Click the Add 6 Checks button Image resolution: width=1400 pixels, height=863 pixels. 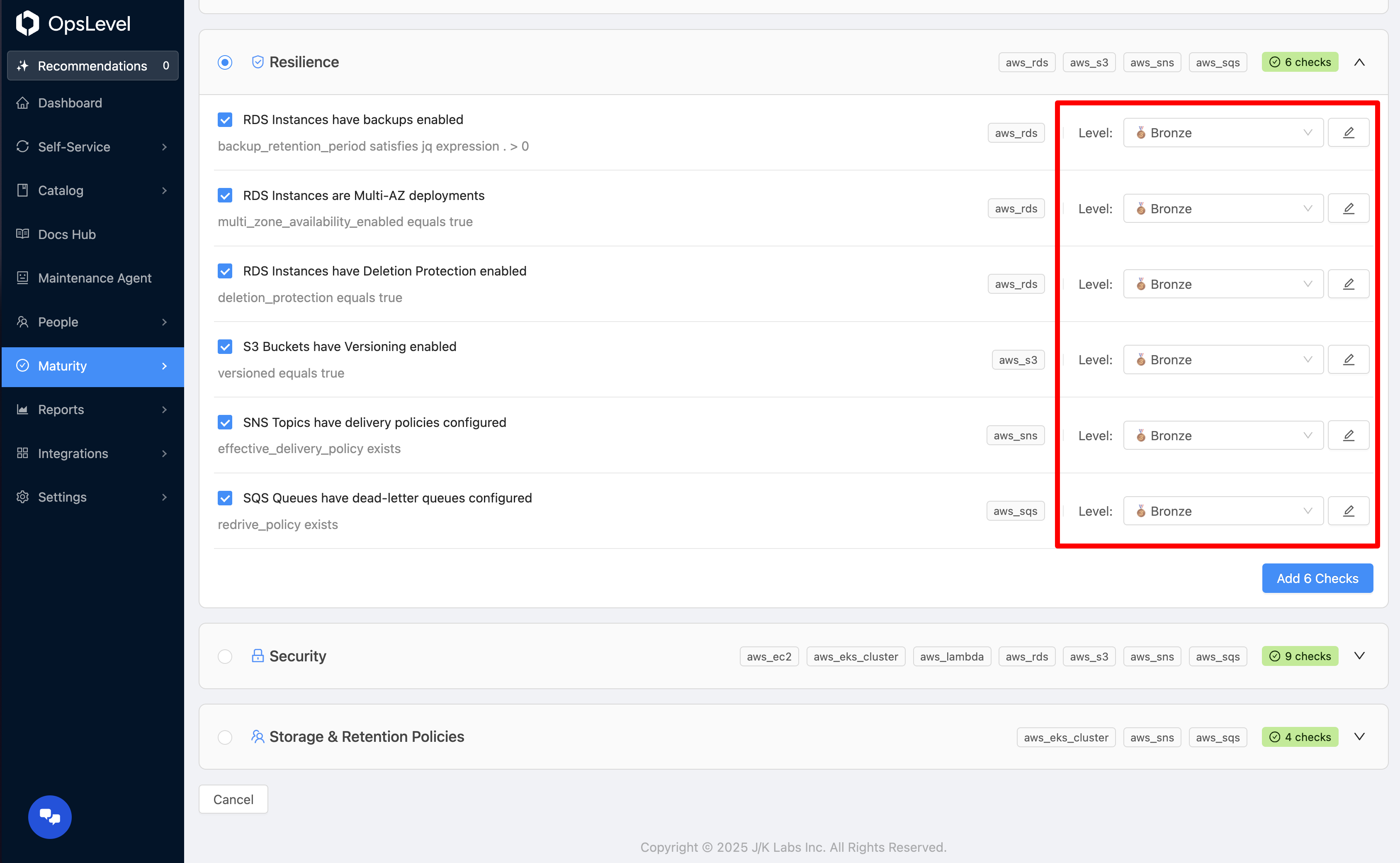(1317, 578)
